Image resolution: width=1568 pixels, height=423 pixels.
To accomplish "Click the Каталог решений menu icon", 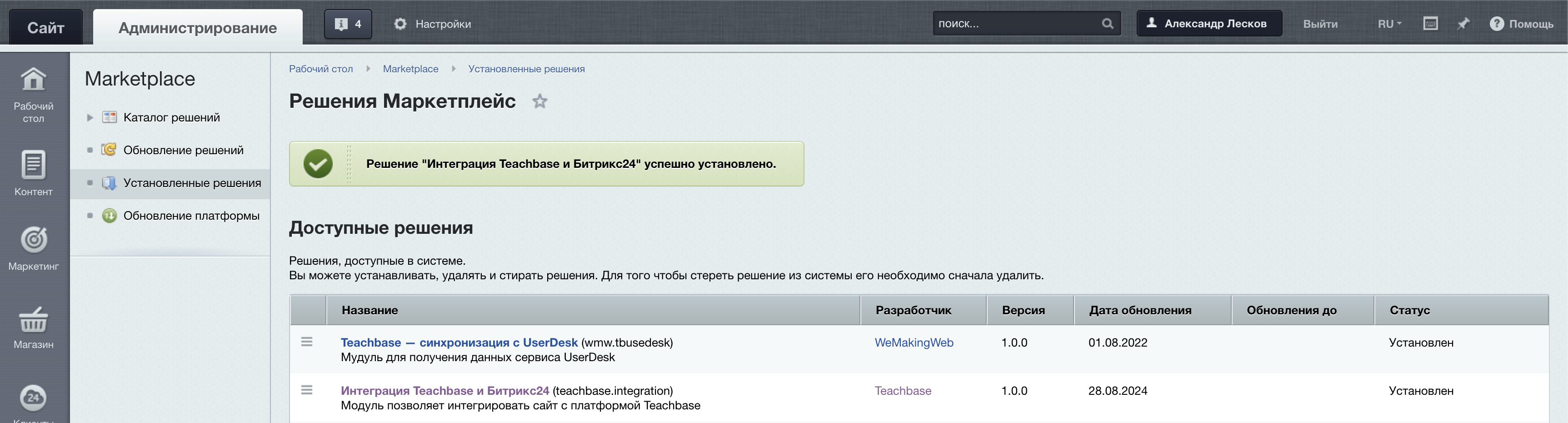I will 110,117.
